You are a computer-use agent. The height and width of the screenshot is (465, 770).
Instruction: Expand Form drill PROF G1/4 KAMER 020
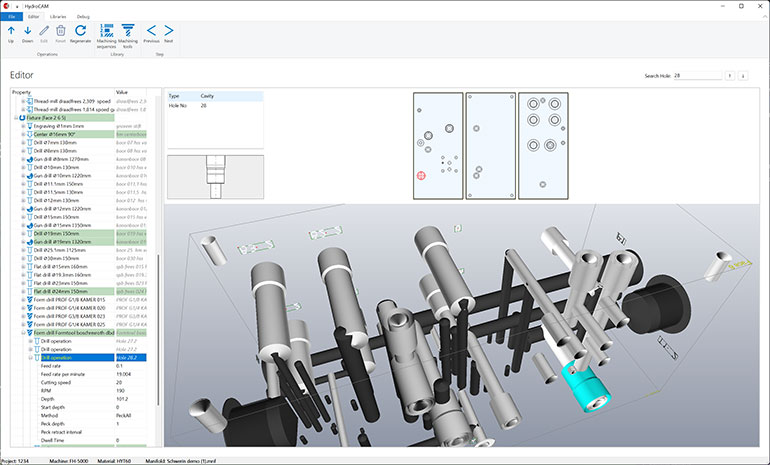23,308
